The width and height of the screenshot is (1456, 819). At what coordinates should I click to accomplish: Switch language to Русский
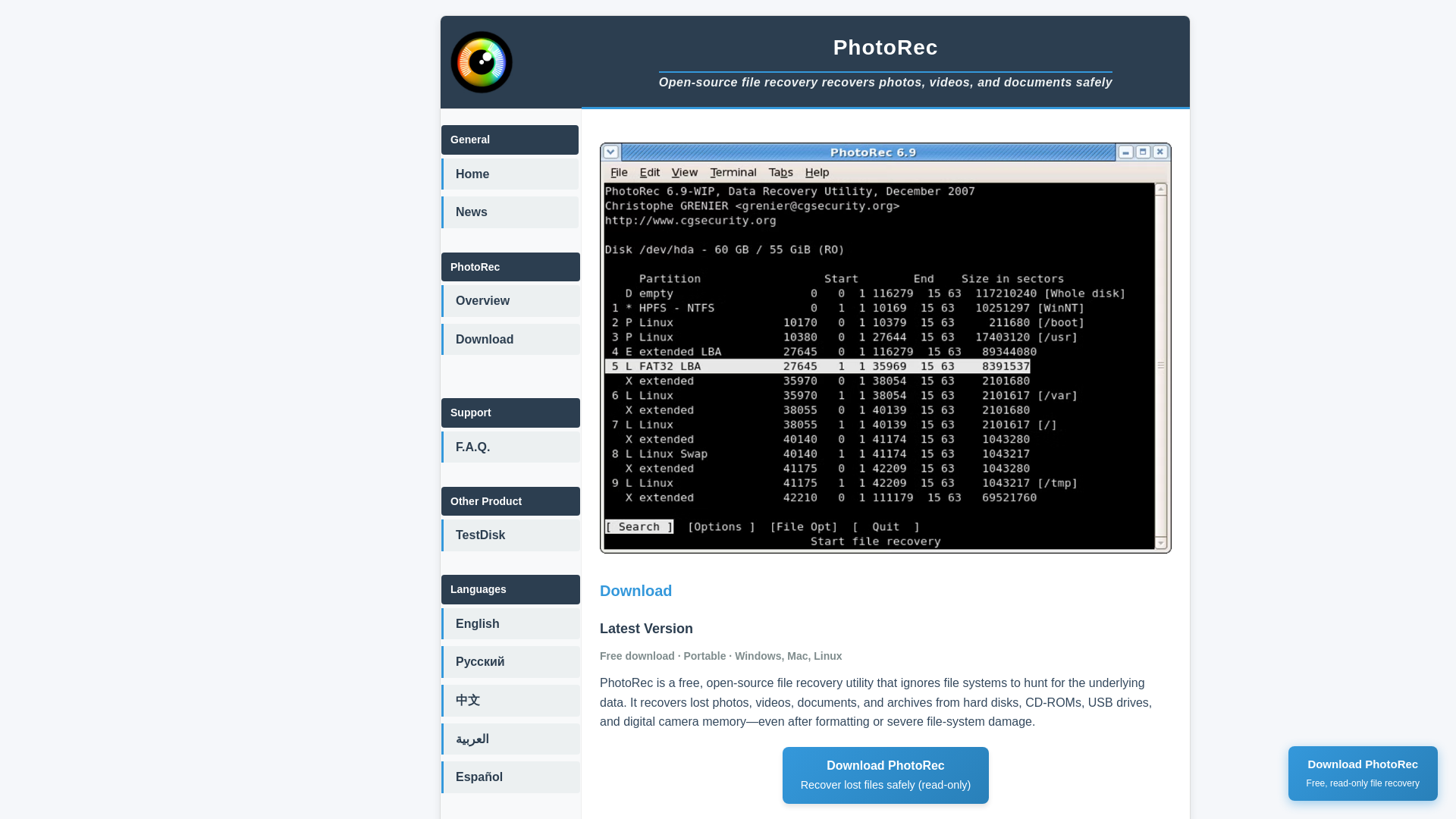click(x=510, y=662)
